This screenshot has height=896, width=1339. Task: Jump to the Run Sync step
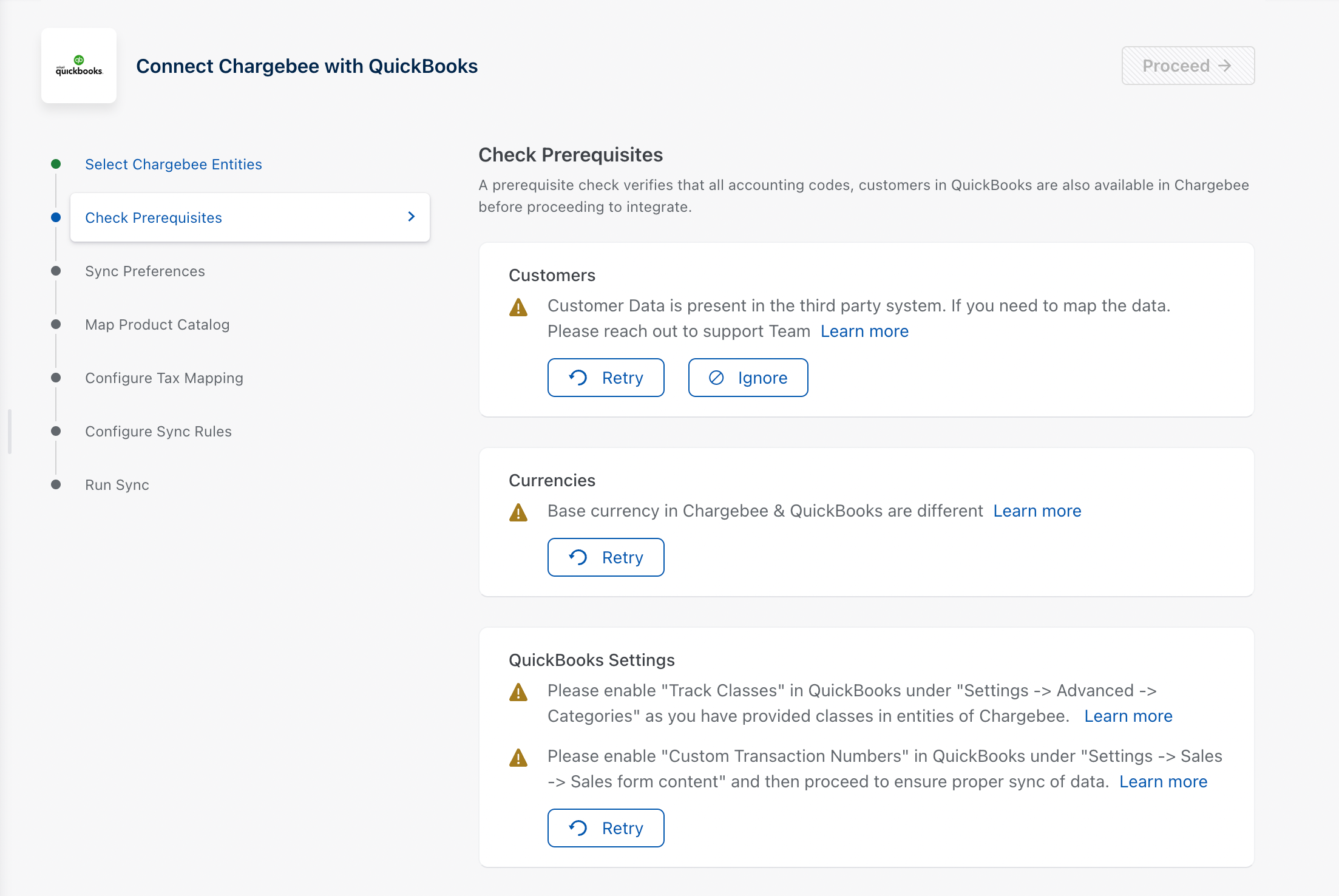coord(117,485)
